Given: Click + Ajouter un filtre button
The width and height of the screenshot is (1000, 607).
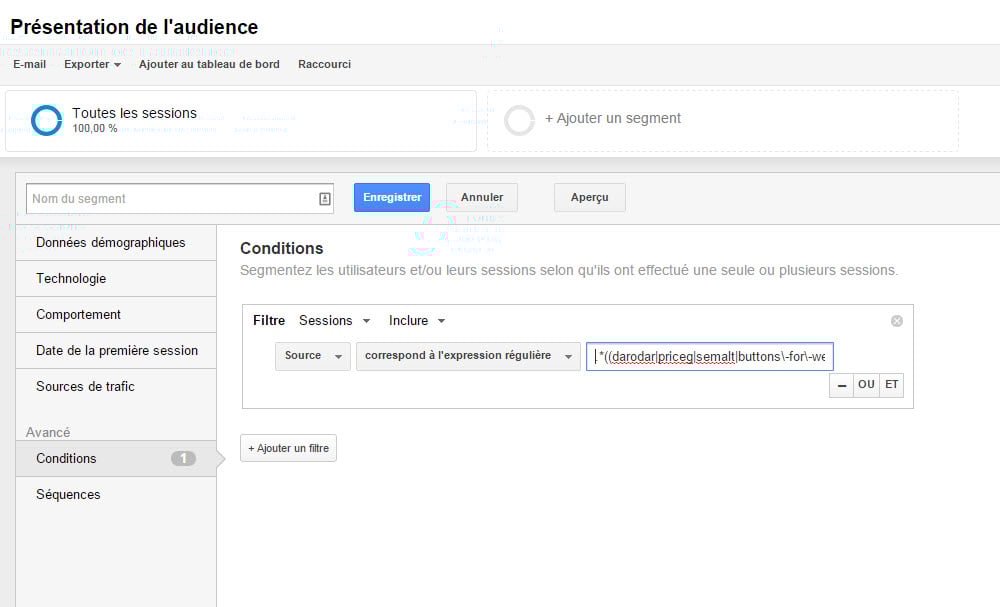Looking at the screenshot, I should pos(288,448).
